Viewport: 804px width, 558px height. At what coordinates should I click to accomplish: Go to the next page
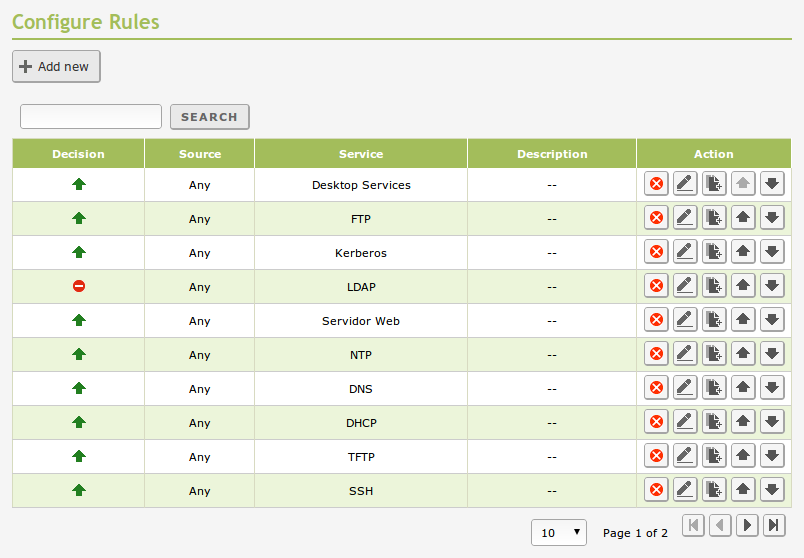pyautogui.click(x=747, y=525)
